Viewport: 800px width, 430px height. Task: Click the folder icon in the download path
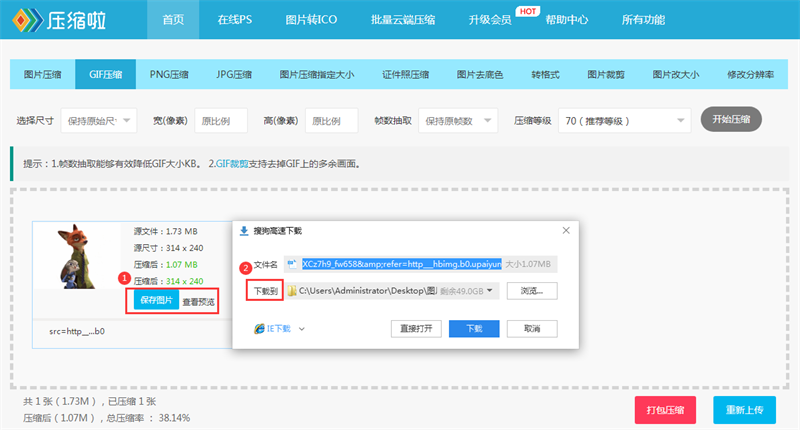point(292,291)
